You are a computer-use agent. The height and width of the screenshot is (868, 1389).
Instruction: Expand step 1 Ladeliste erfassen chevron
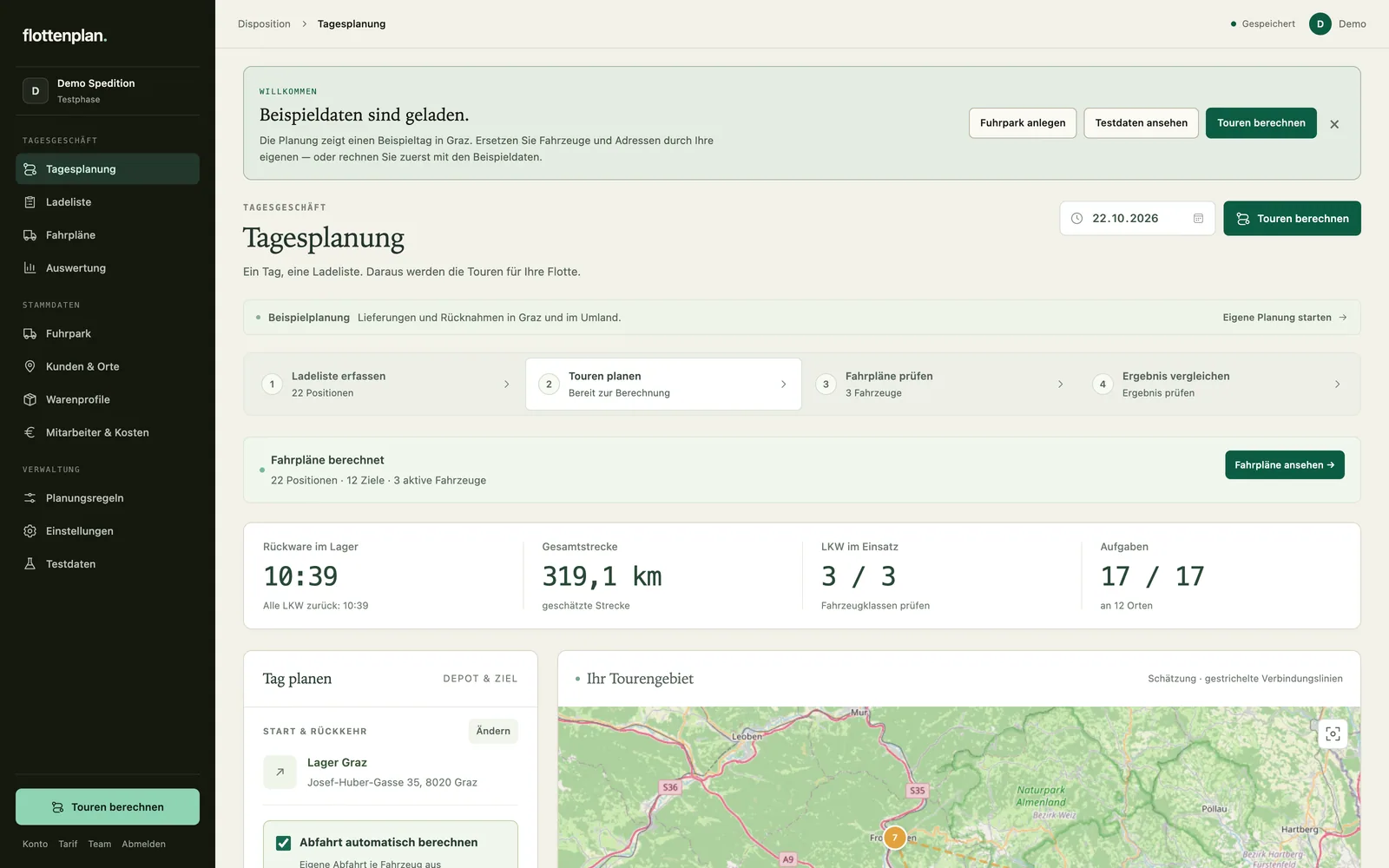point(507,385)
